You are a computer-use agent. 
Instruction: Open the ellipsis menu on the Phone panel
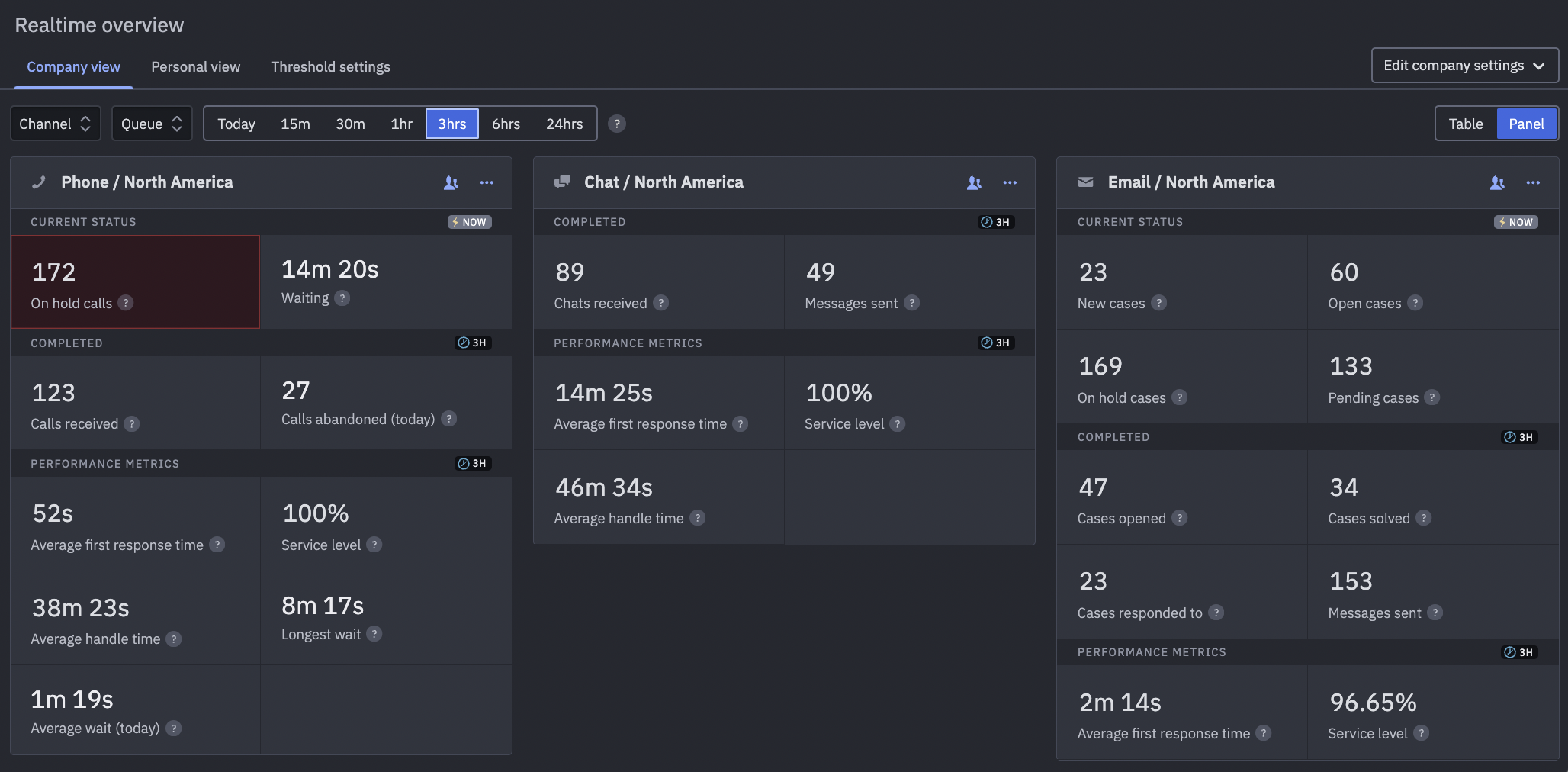487,183
